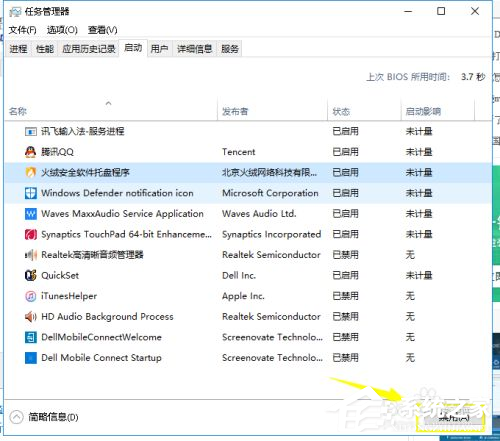Image resolution: width=500 pixels, height=441 pixels.
Task: Click the 简略信息(D) link
Action: click(x=53, y=417)
